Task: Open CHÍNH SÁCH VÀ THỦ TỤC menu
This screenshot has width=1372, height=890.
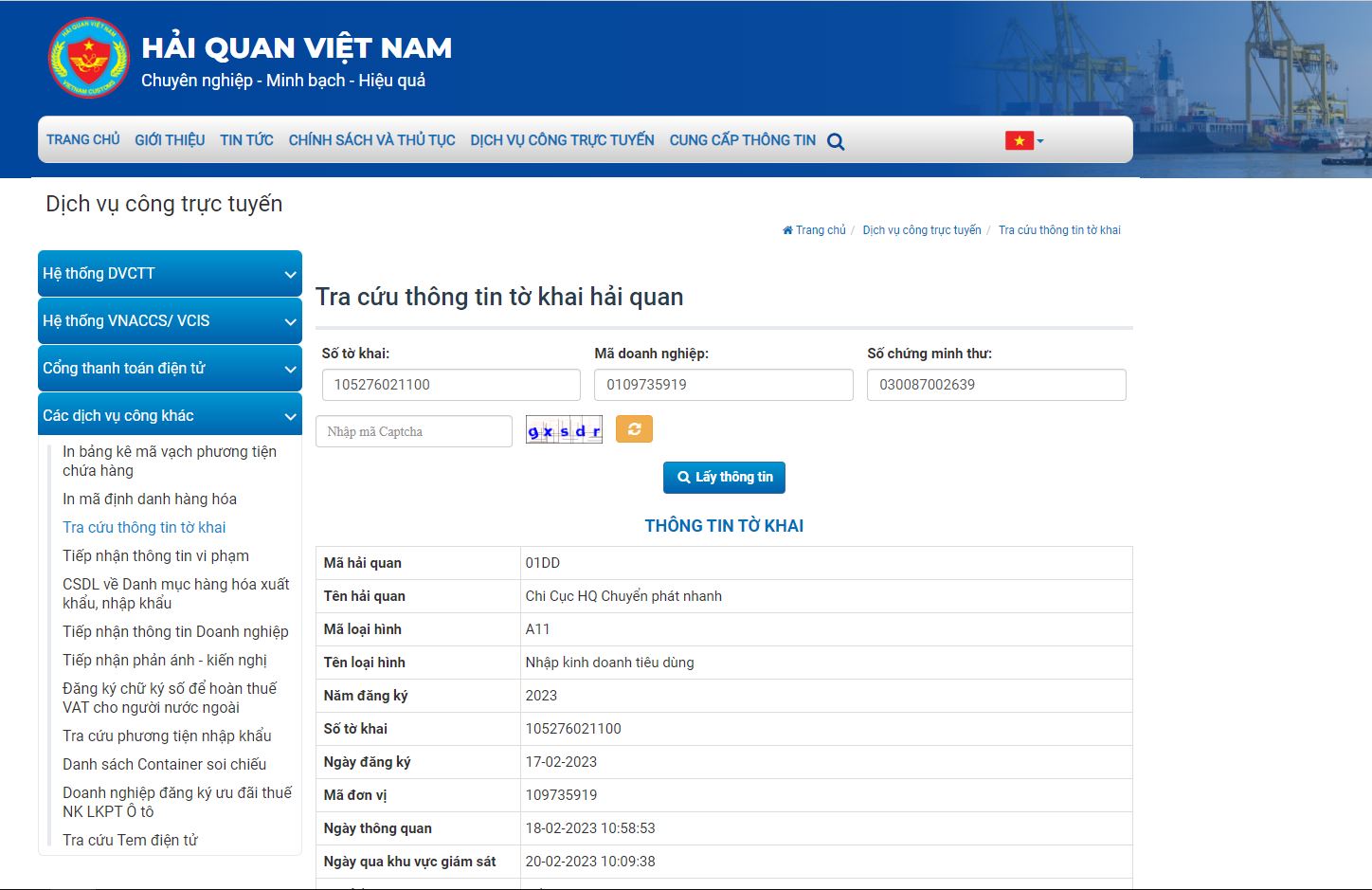Action: tap(371, 139)
